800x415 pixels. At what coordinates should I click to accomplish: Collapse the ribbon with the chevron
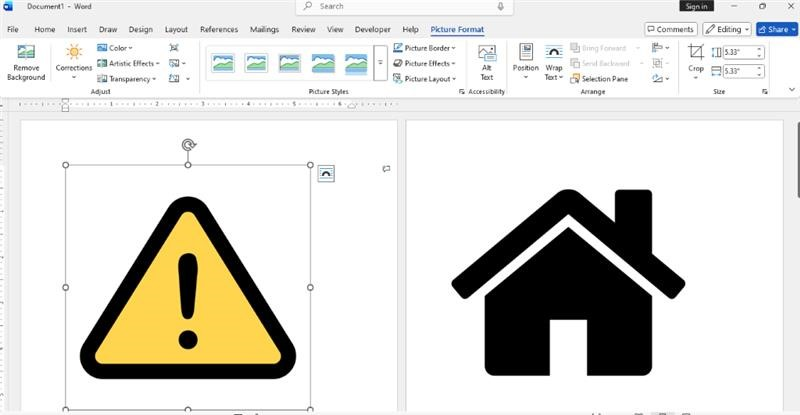pos(791,90)
